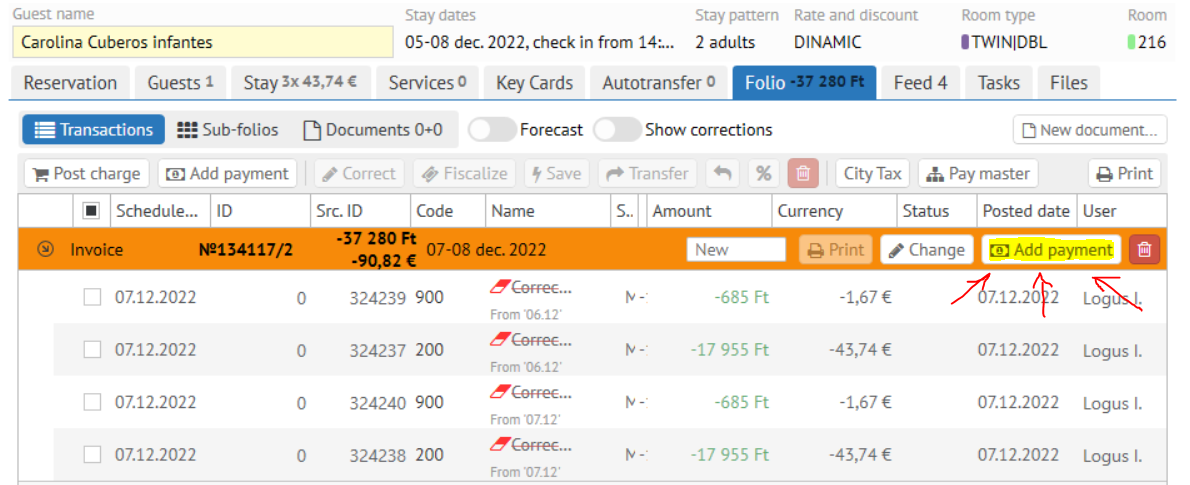Click the City Tax button
The height and width of the screenshot is (485, 1190).
click(x=873, y=174)
